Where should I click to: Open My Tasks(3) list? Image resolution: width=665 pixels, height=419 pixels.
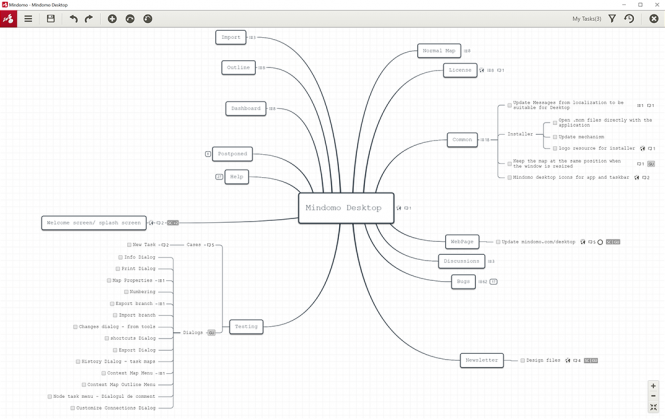(587, 19)
